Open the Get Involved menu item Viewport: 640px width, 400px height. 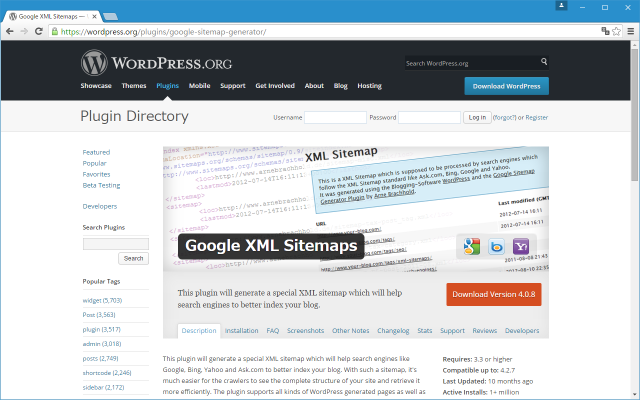coord(275,86)
